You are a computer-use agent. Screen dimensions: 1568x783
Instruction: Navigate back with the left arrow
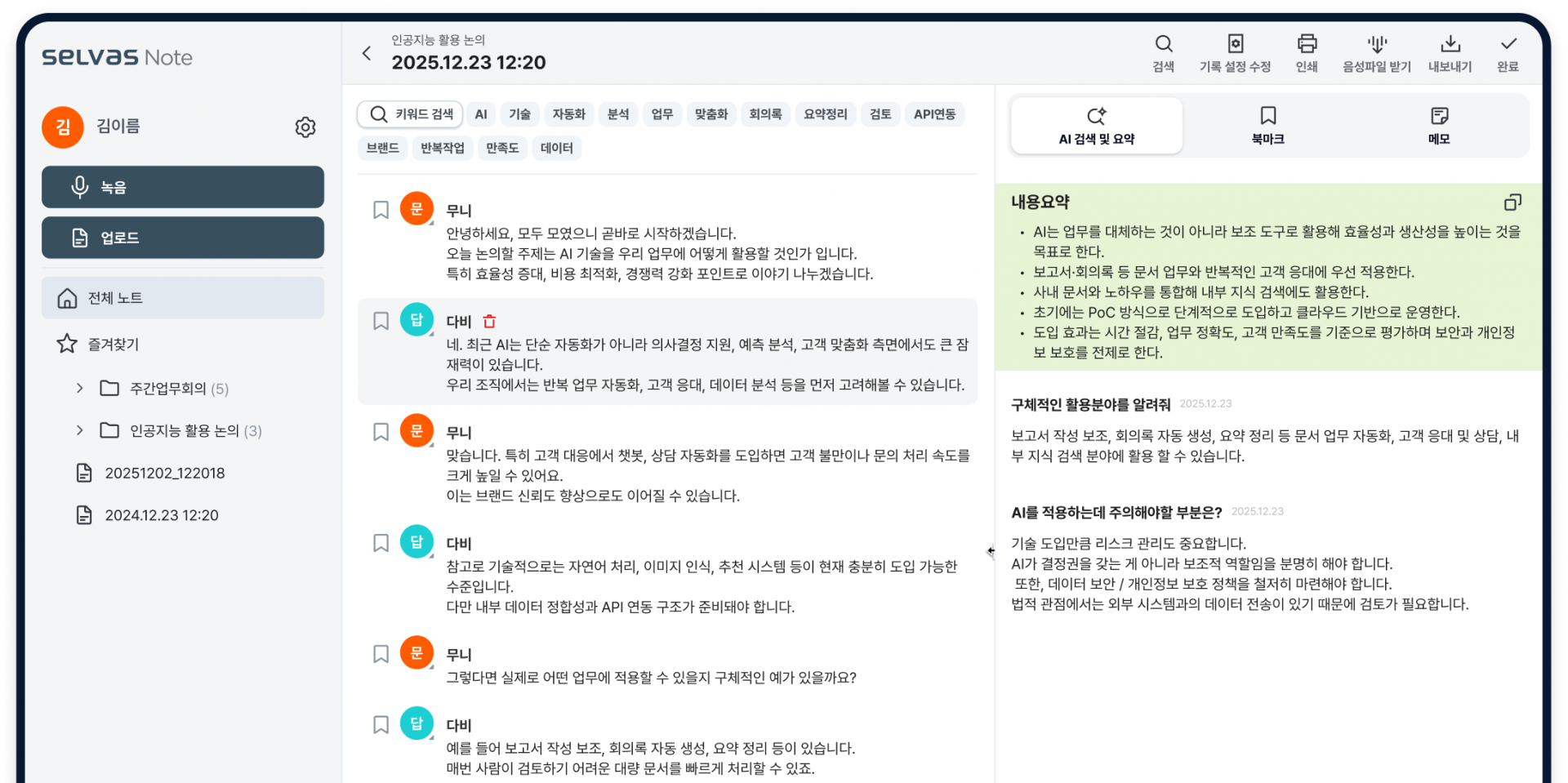pyautogui.click(x=366, y=52)
